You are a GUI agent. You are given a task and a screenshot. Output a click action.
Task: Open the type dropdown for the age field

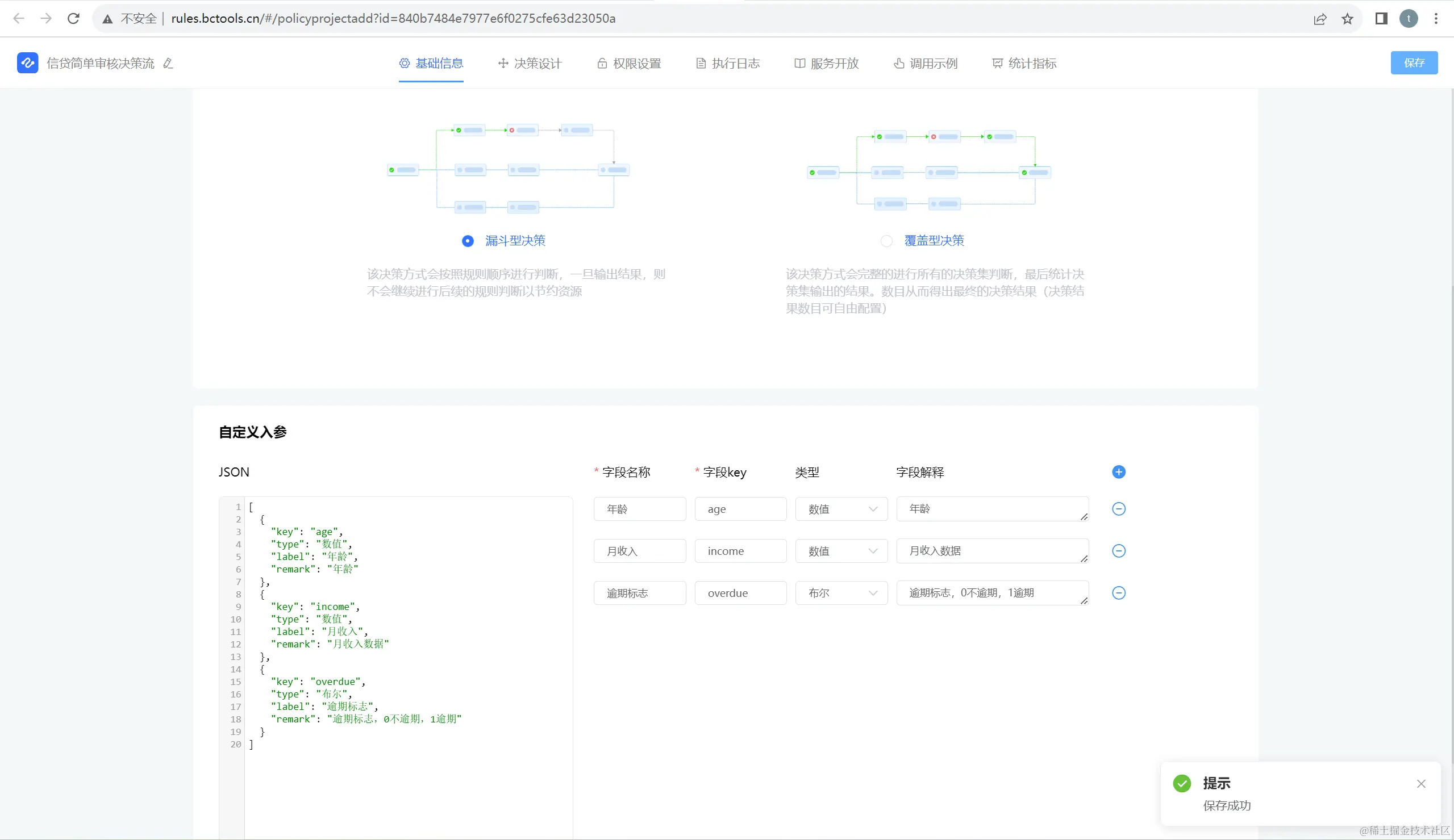click(x=841, y=509)
